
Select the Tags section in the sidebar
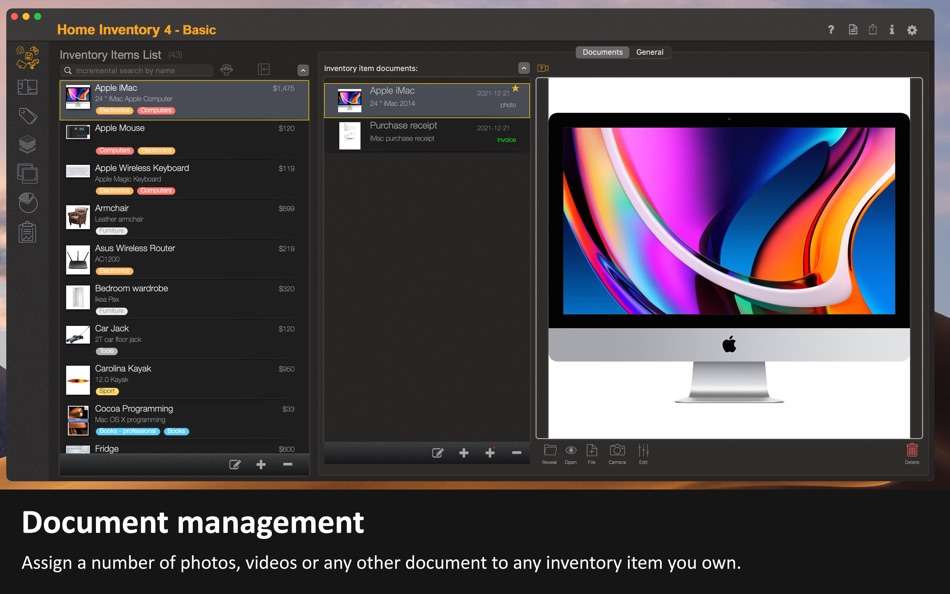(28, 115)
